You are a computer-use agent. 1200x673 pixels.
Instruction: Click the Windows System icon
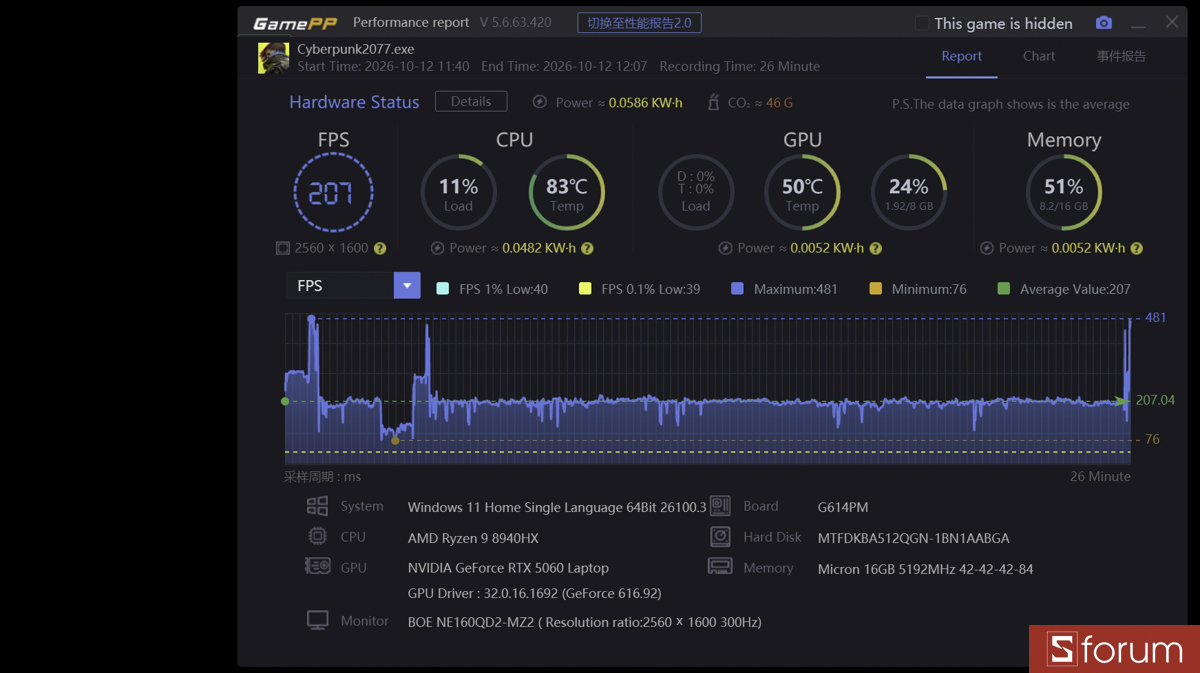pyautogui.click(x=317, y=506)
